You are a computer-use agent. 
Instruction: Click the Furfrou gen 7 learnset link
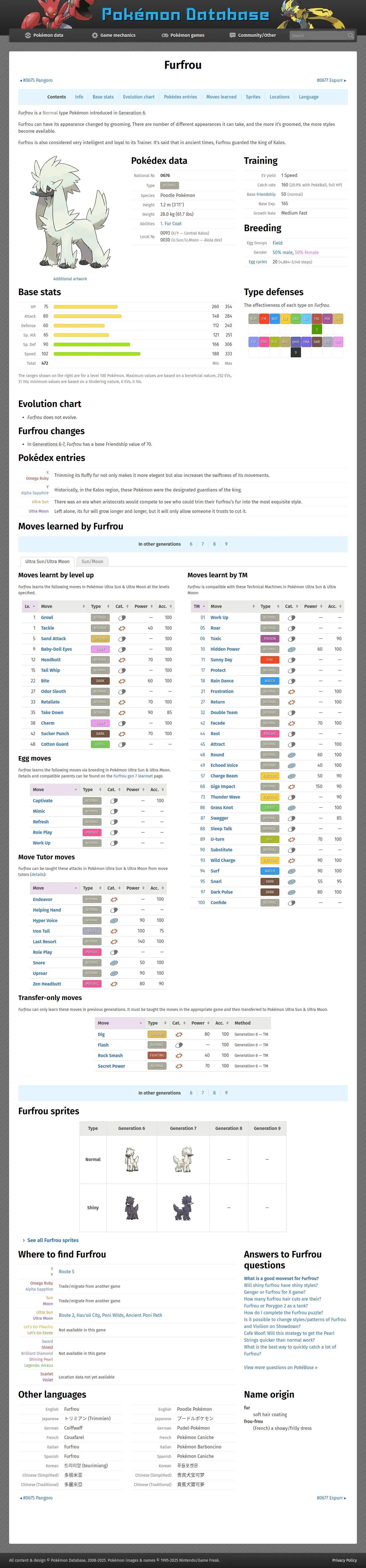pos(133,776)
